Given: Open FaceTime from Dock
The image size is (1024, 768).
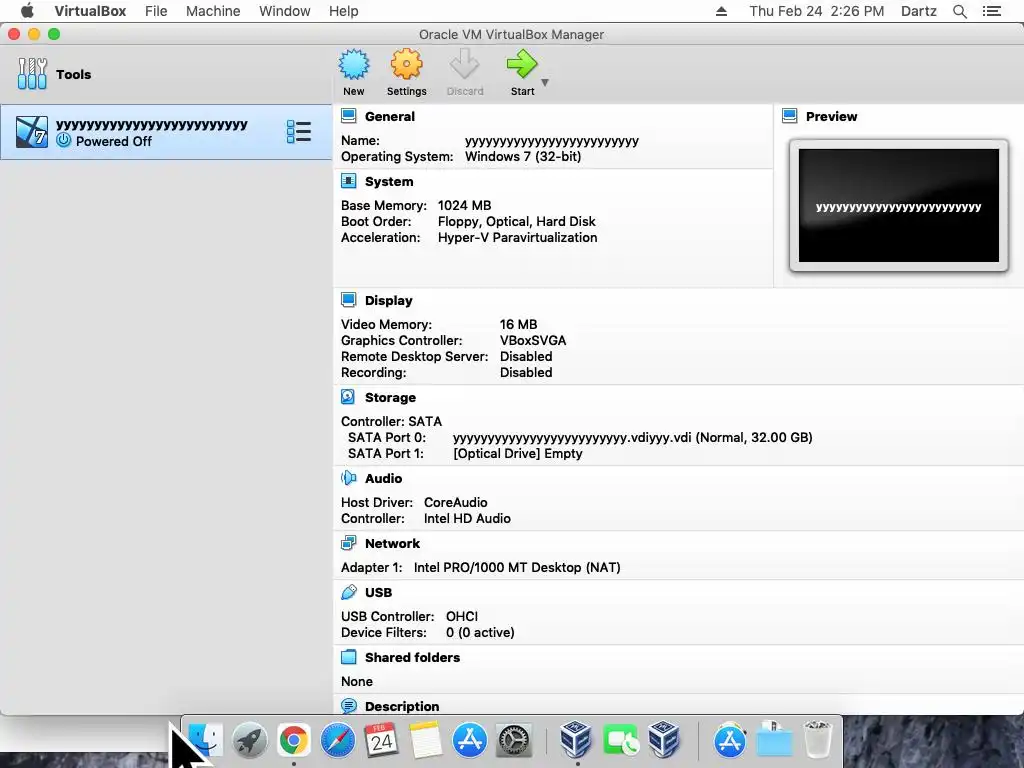Looking at the screenshot, I should pyautogui.click(x=620, y=741).
